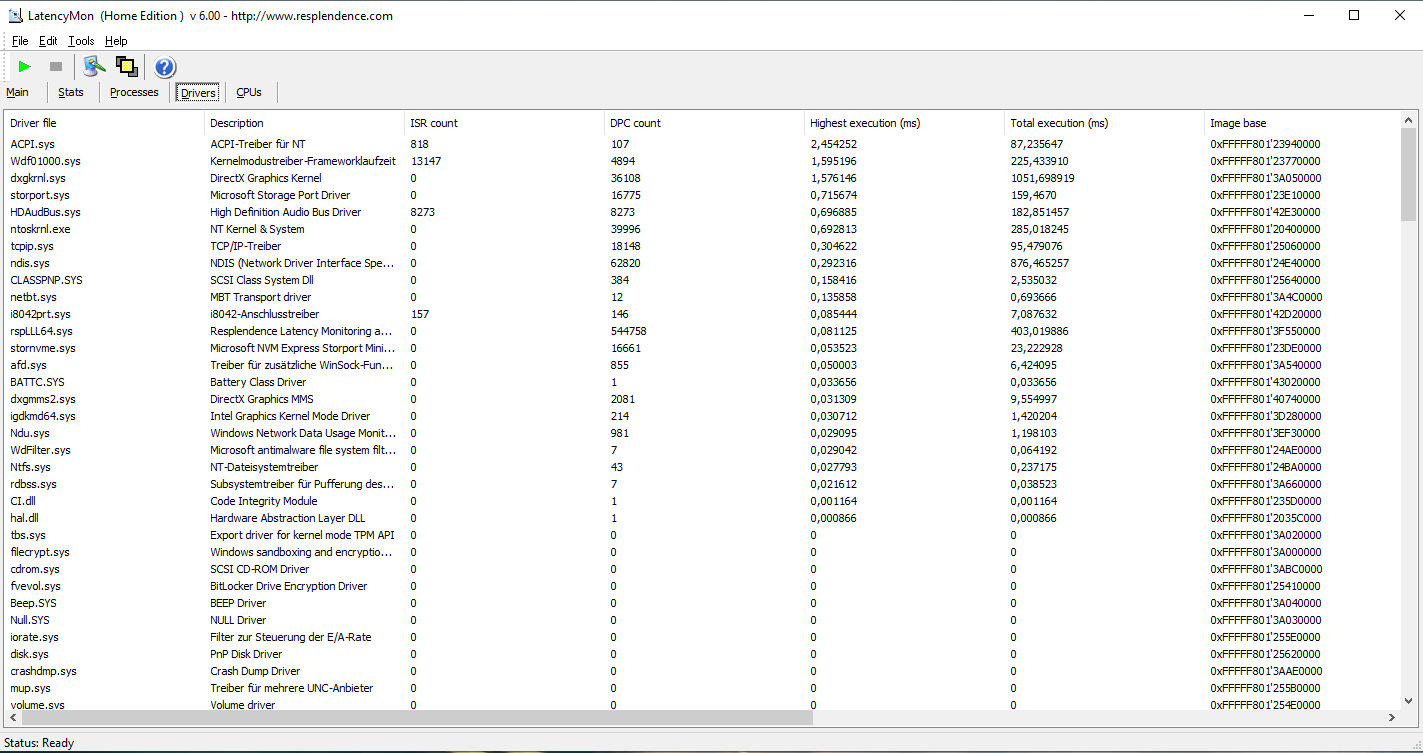Screen dimensions: 1423x753
Task: Select the netbt.sys driver row
Action: tap(702, 297)
